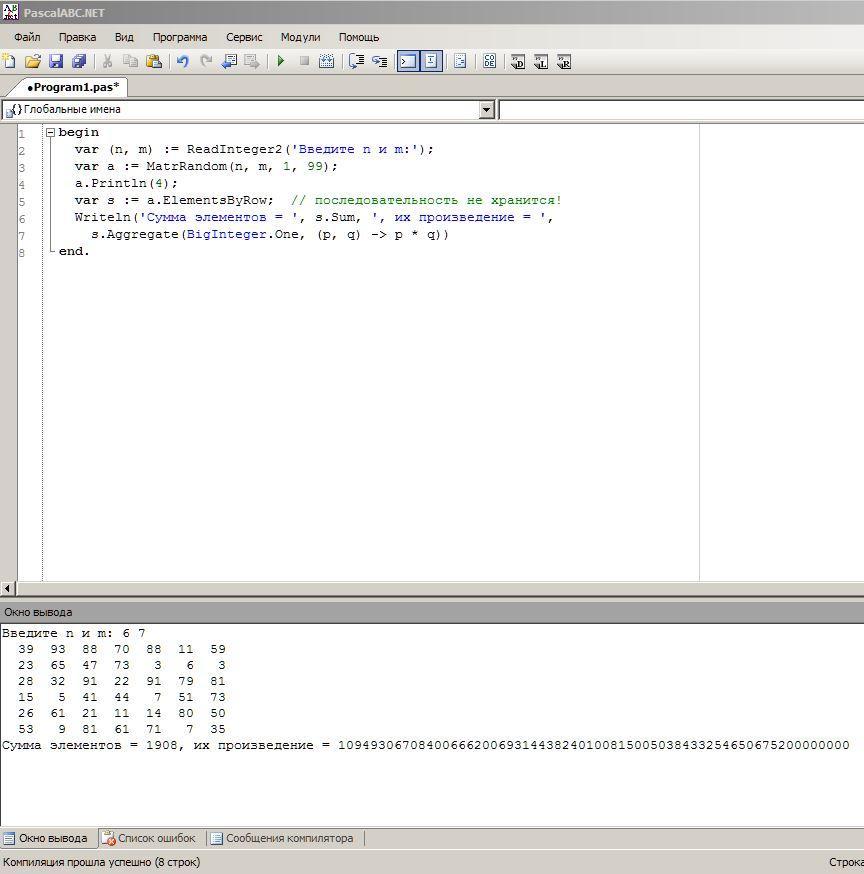
Task: Click the long product number in output
Action: [x=594, y=745]
